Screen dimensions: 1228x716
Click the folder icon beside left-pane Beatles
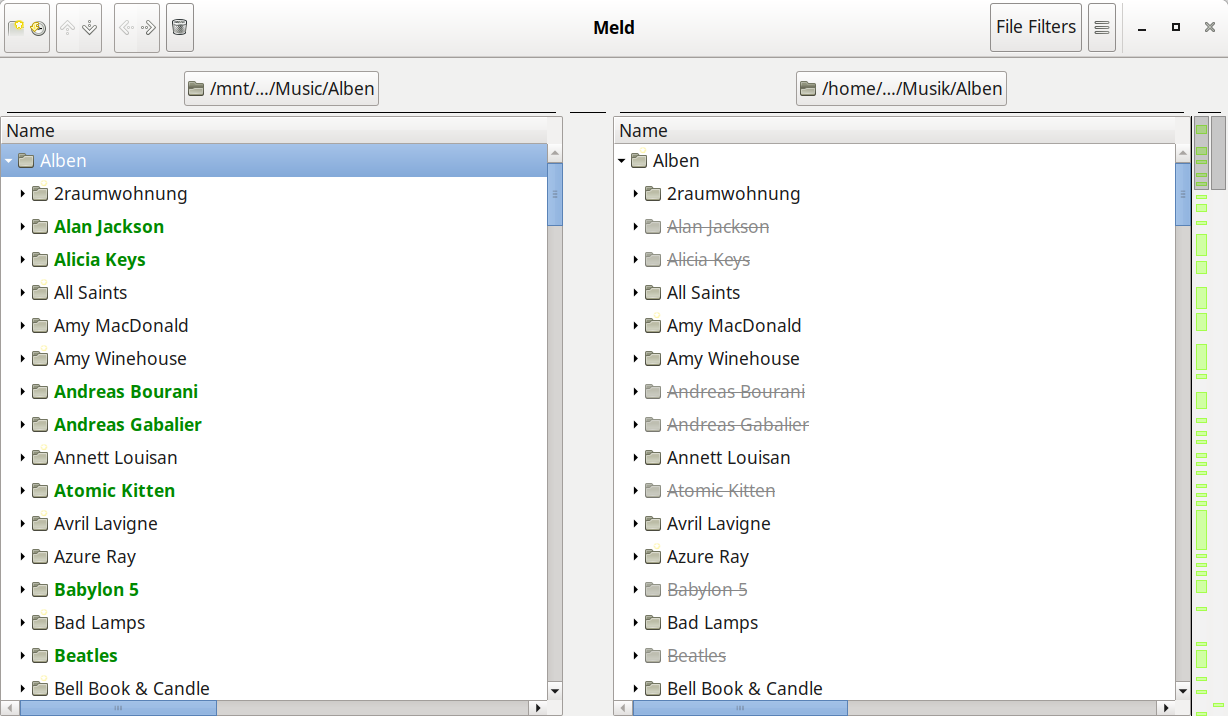point(40,656)
